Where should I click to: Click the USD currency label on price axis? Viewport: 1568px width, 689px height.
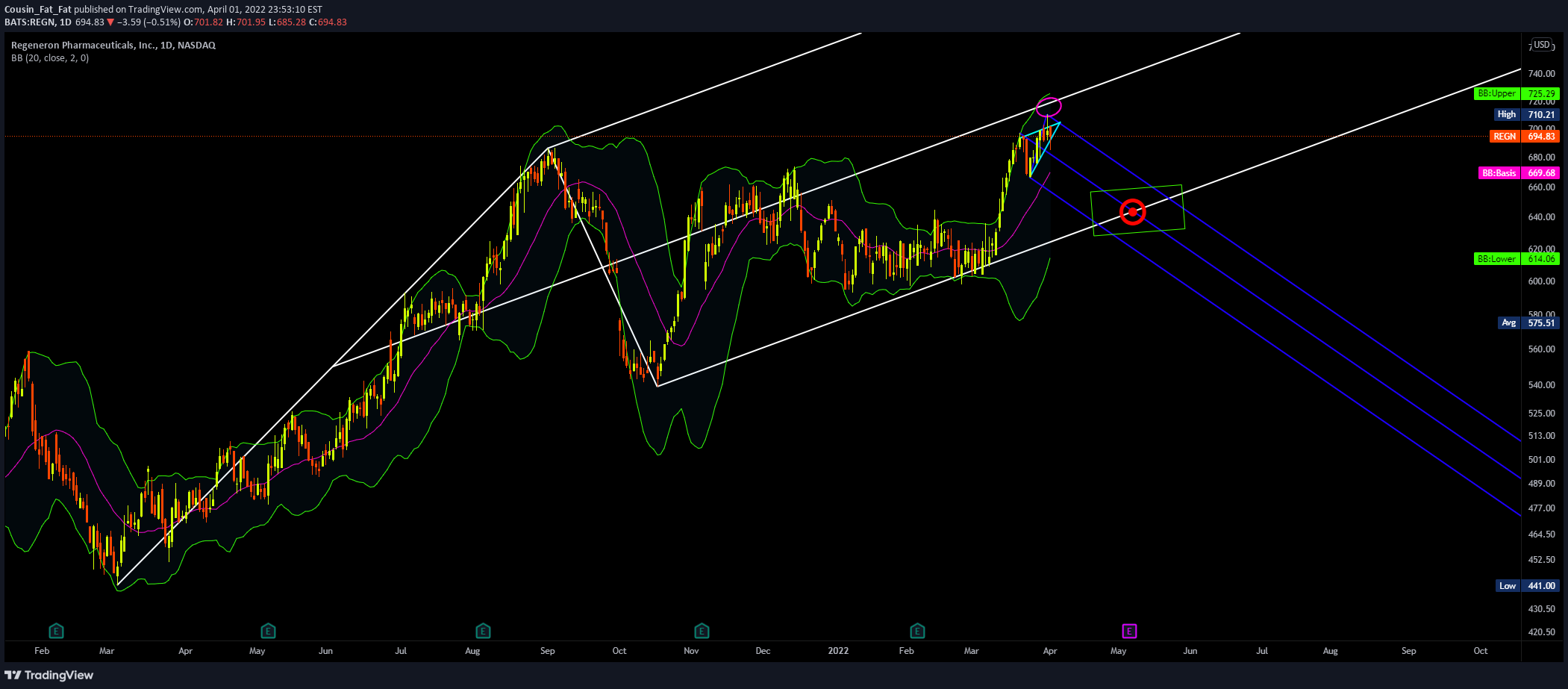1542,45
